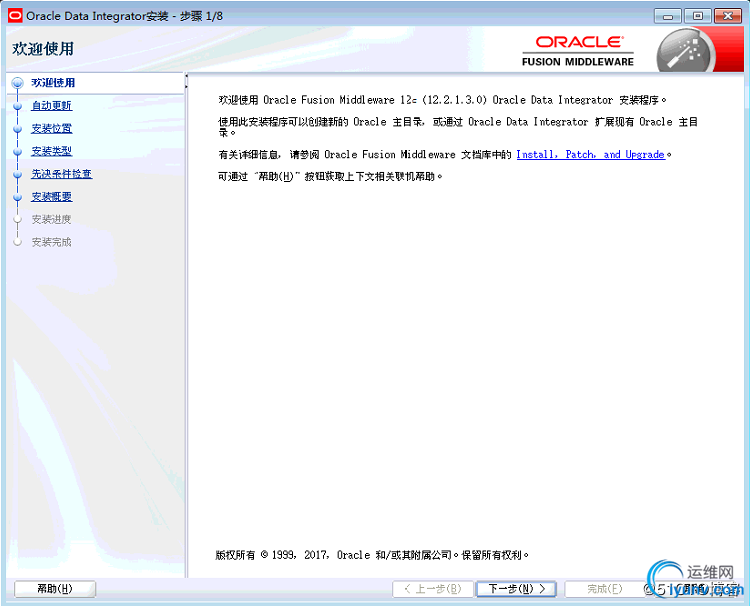The image size is (750, 606).
Task: Go to the 先决条件检查 step
Action: [x=62, y=174]
